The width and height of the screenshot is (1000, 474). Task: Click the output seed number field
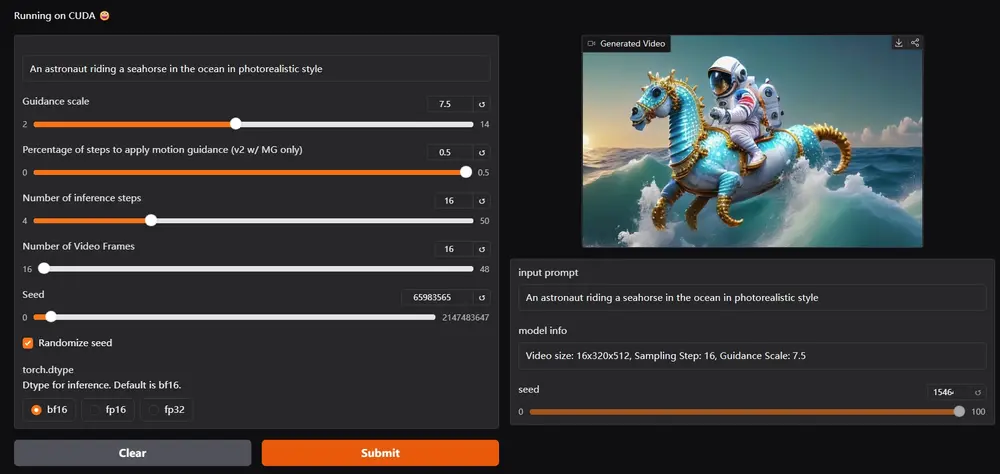[x=948, y=392]
